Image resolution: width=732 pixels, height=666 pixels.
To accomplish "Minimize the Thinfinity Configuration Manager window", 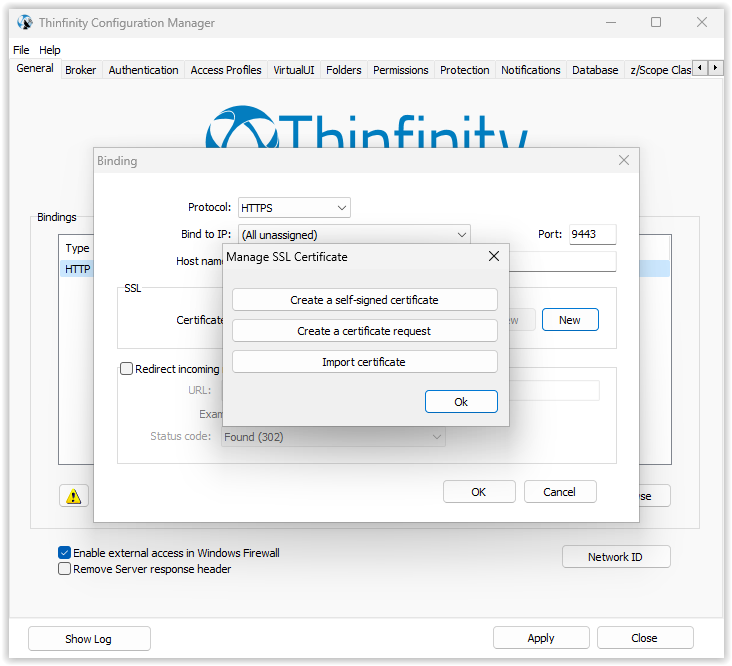I will (x=611, y=22).
